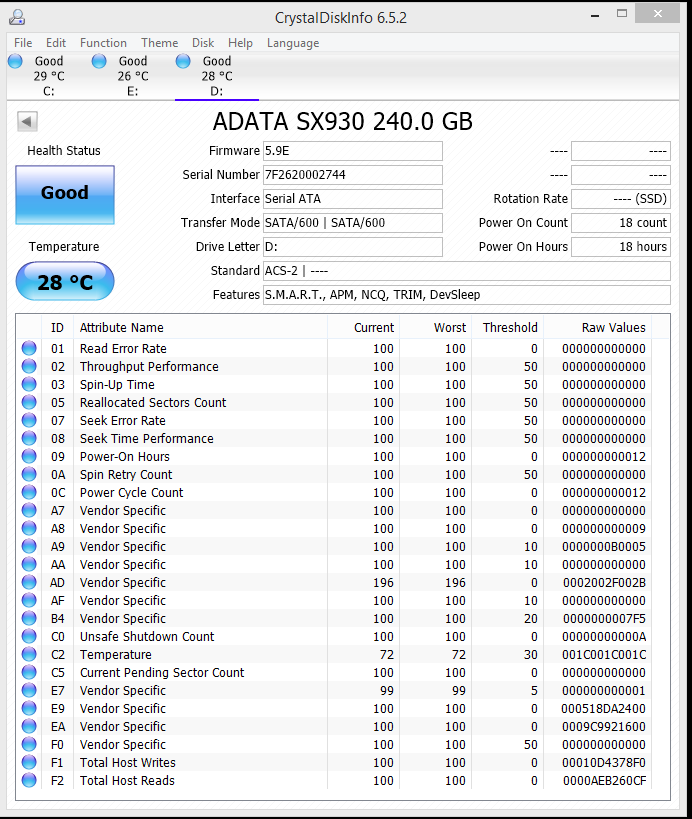Click status icon for attribute A8
Screen dimensions: 692x819
[29, 528]
